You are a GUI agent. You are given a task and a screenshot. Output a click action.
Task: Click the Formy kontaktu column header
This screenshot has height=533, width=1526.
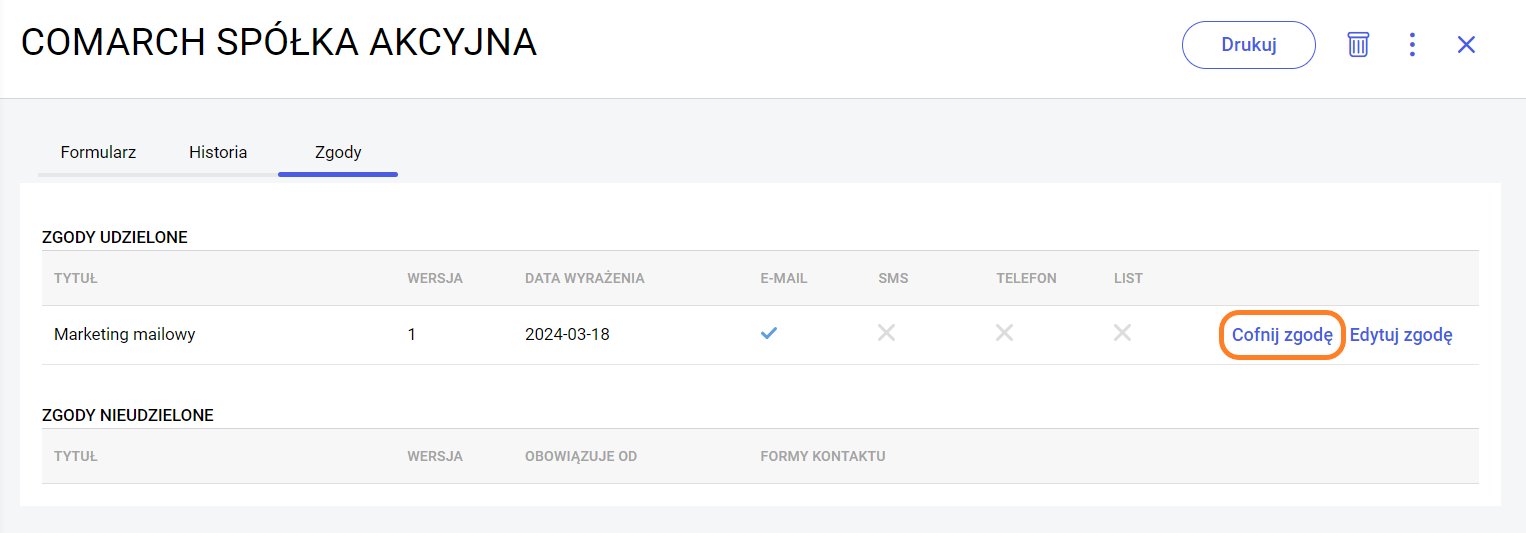click(x=822, y=456)
